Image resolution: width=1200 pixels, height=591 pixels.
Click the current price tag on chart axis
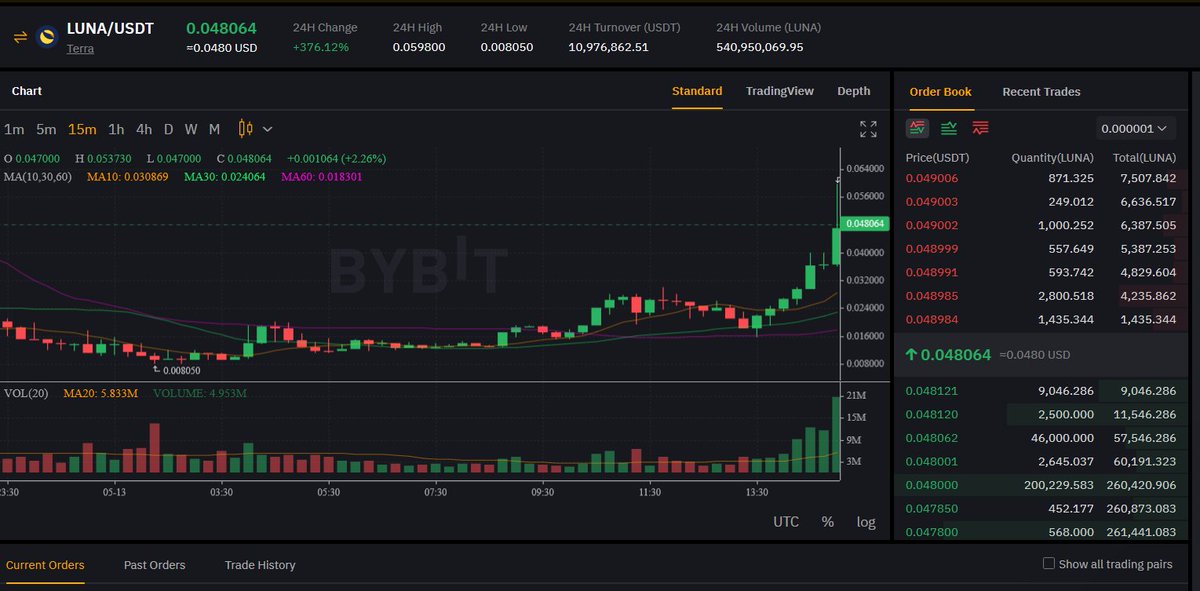click(x=865, y=224)
